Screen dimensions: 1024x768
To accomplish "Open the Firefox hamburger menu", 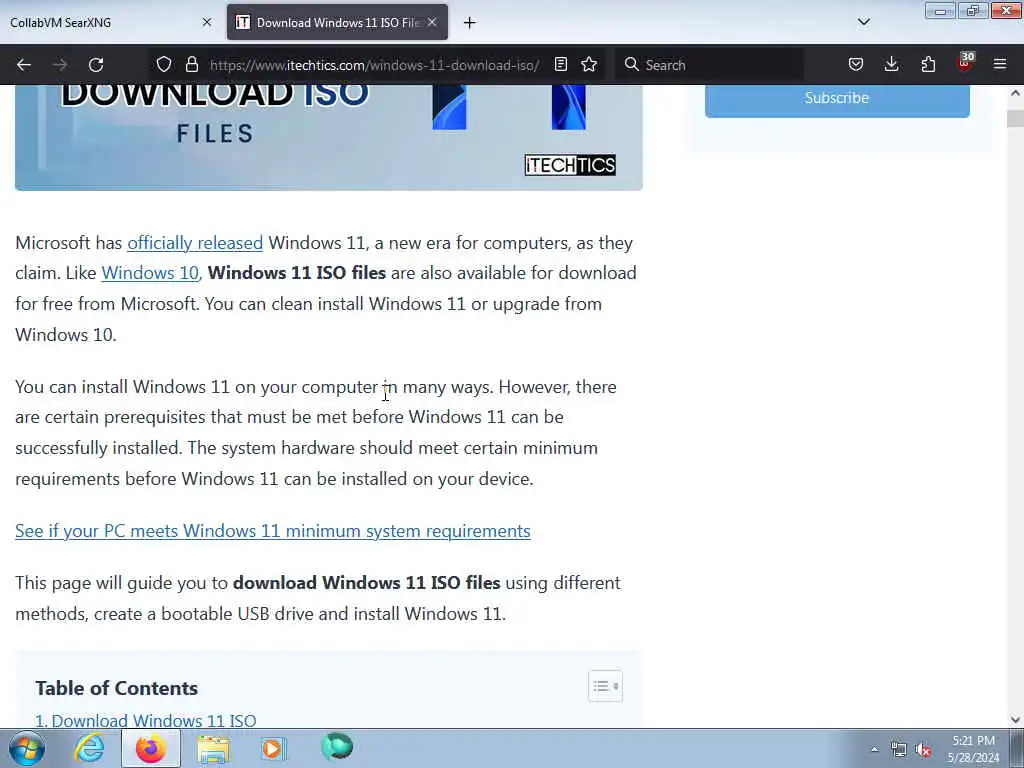I will click(1000, 65).
